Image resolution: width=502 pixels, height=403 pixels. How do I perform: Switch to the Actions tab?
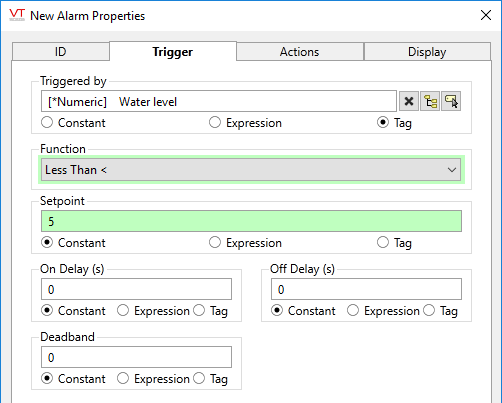pyautogui.click(x=300, y=52)
